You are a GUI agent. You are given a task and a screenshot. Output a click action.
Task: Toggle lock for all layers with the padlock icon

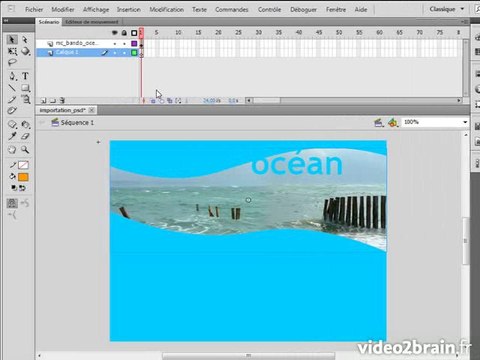[x=124, y=33]
